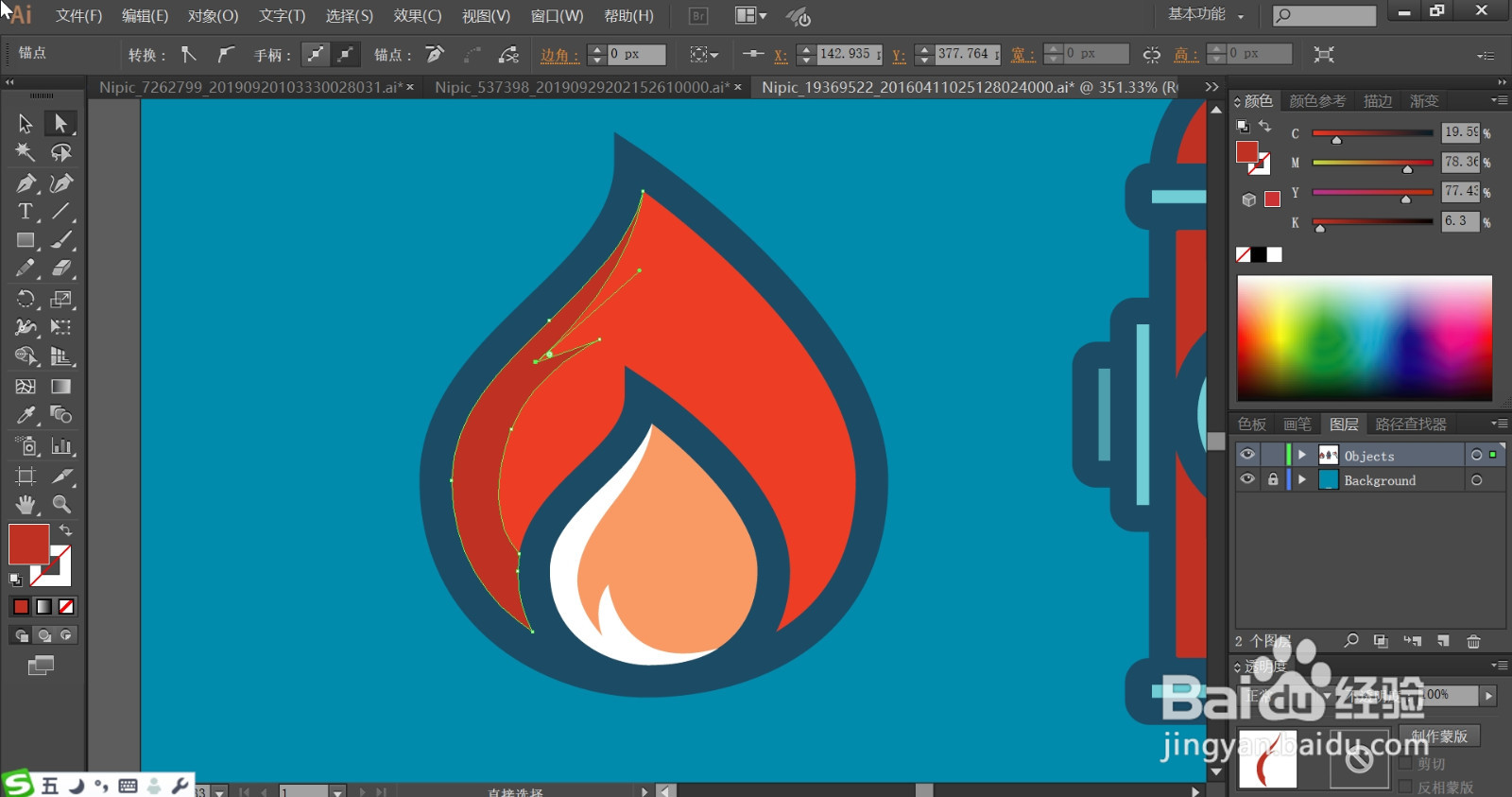Select the Rectangle tool
1512x797 pixels.
[26, 240]
